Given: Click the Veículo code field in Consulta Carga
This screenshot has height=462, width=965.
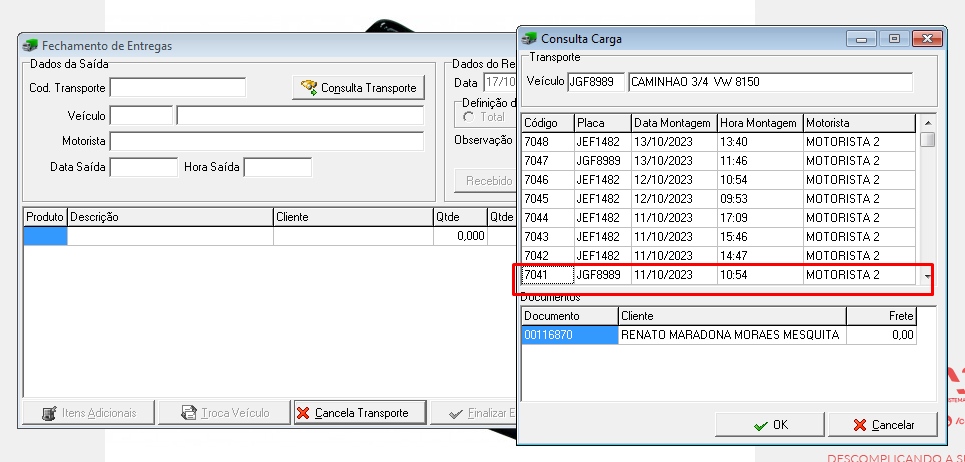Looking at the screenshot, I should coord(596,82).
